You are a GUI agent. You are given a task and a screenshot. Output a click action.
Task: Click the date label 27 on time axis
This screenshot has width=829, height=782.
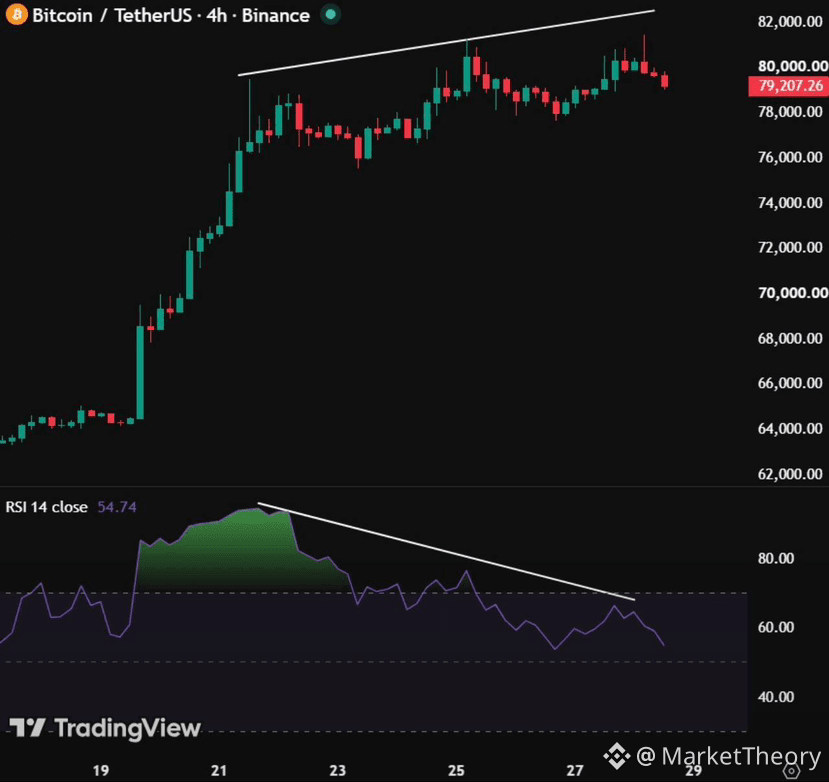click(575, 770)
